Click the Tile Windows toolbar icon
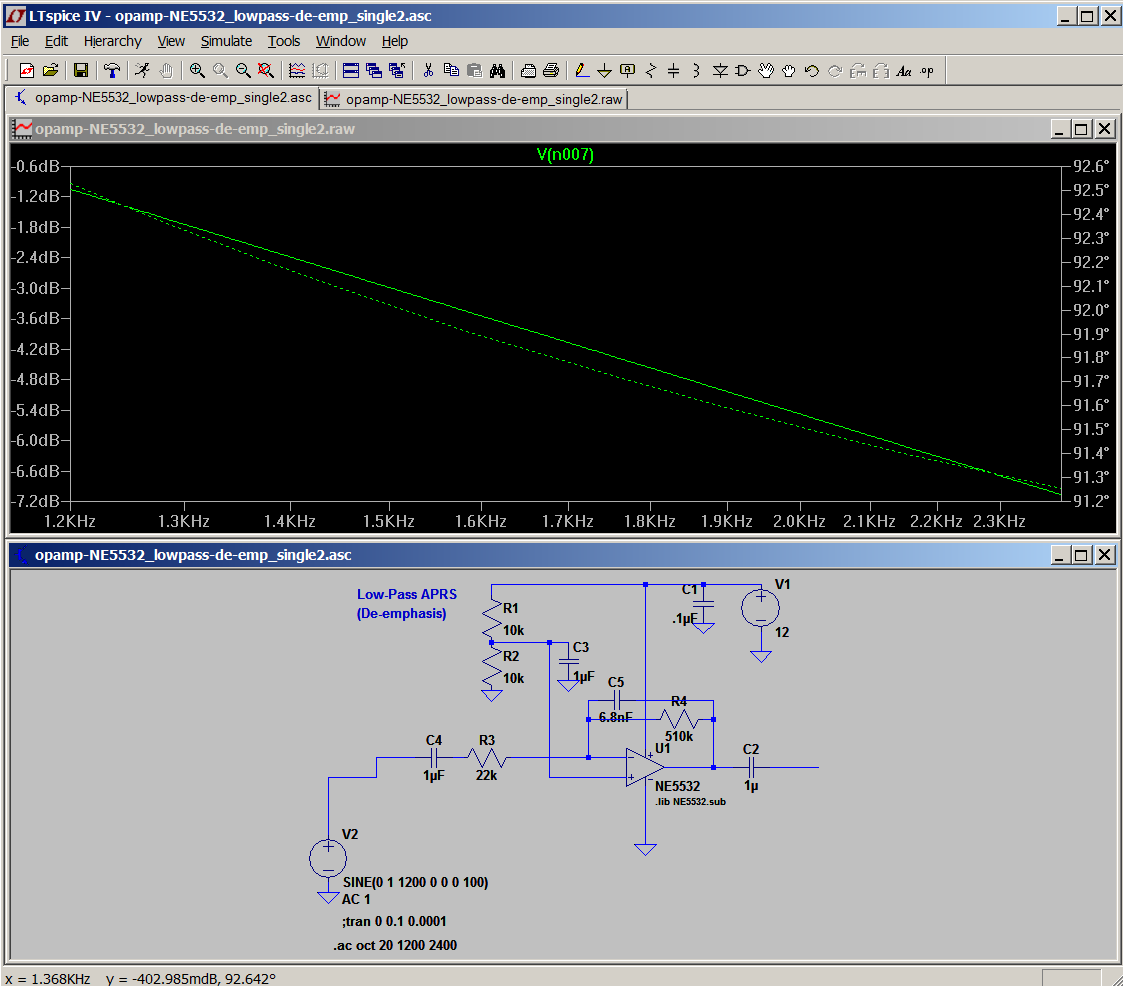Screen dimensions: 1123x986 pyautogui.click(x=351, y=70)
